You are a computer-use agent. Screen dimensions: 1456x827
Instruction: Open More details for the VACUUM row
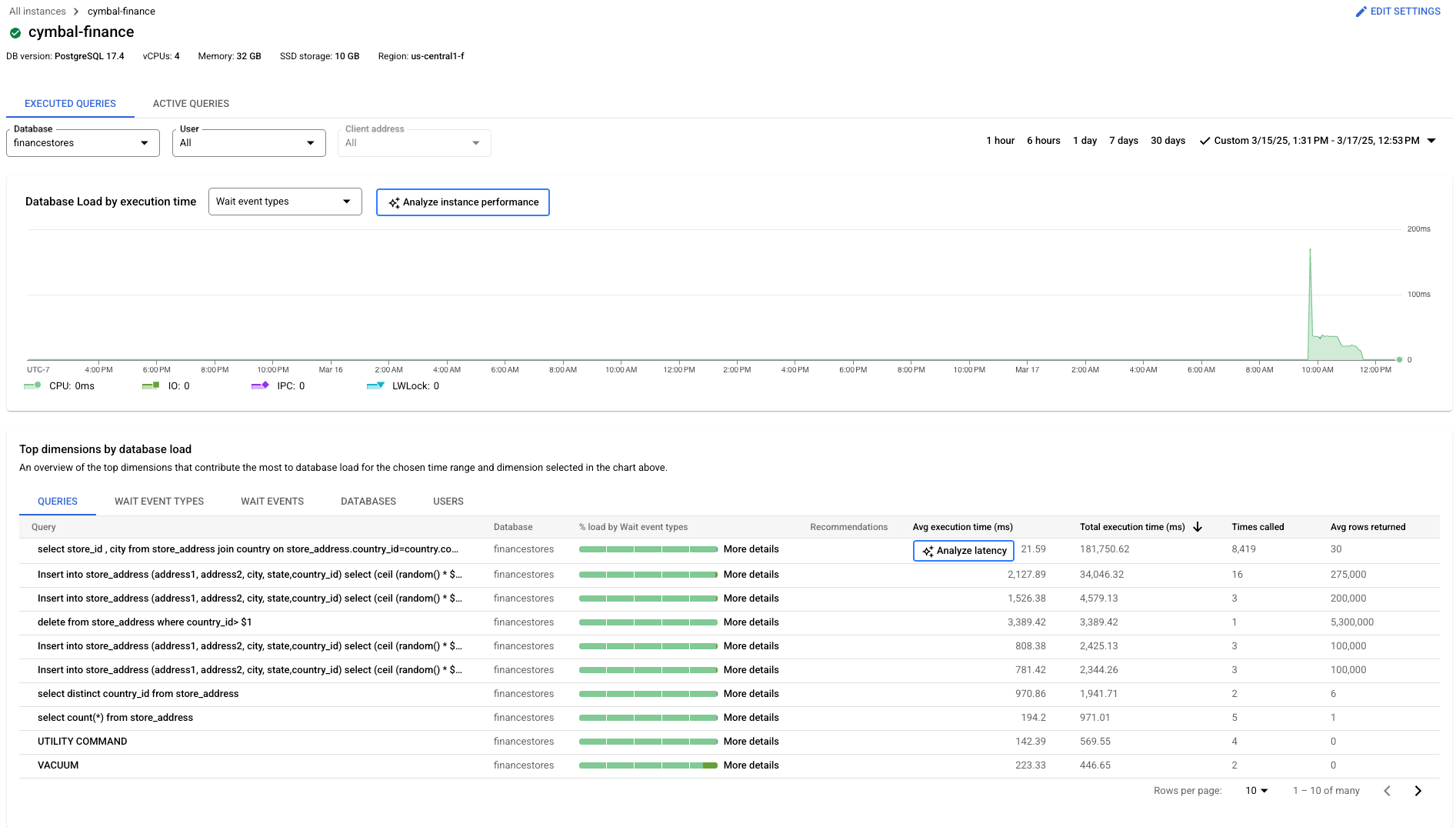coord(751,765)
